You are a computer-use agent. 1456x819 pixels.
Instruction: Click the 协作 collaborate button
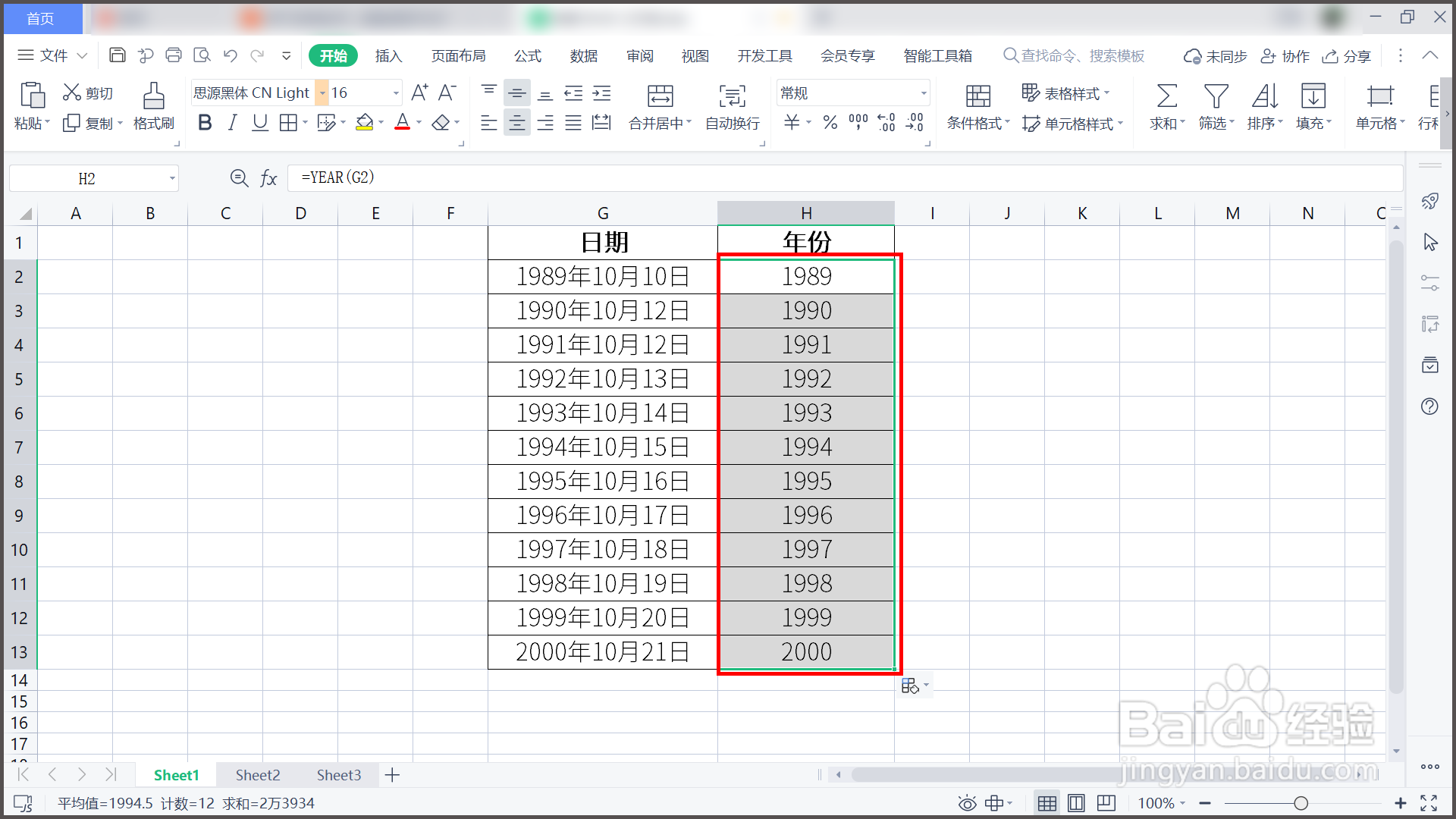coord(1285,56)
